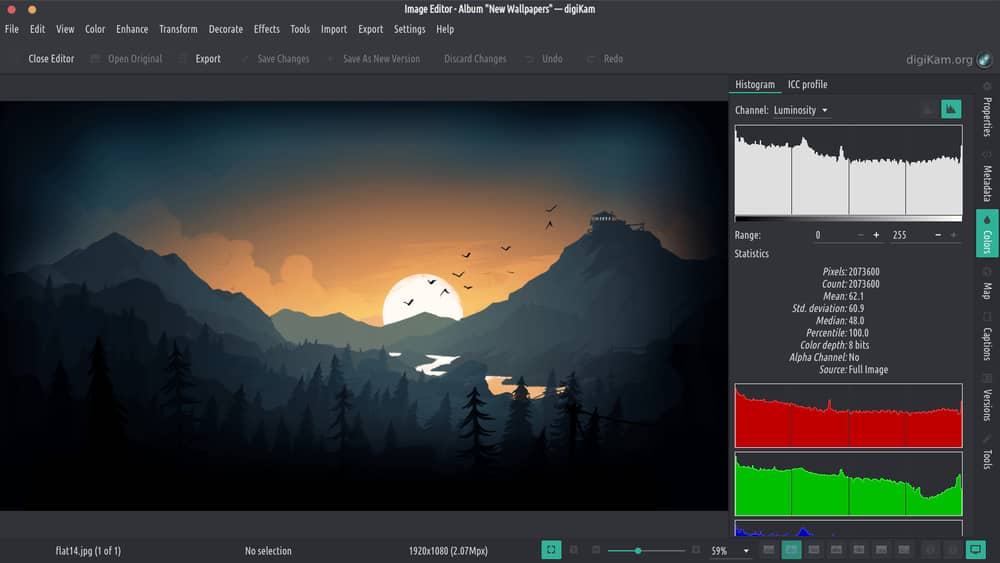The width and height of the screenshot is (1000, 563).
Task: Open the 59% zoom level dropdown
Action: 730,550
